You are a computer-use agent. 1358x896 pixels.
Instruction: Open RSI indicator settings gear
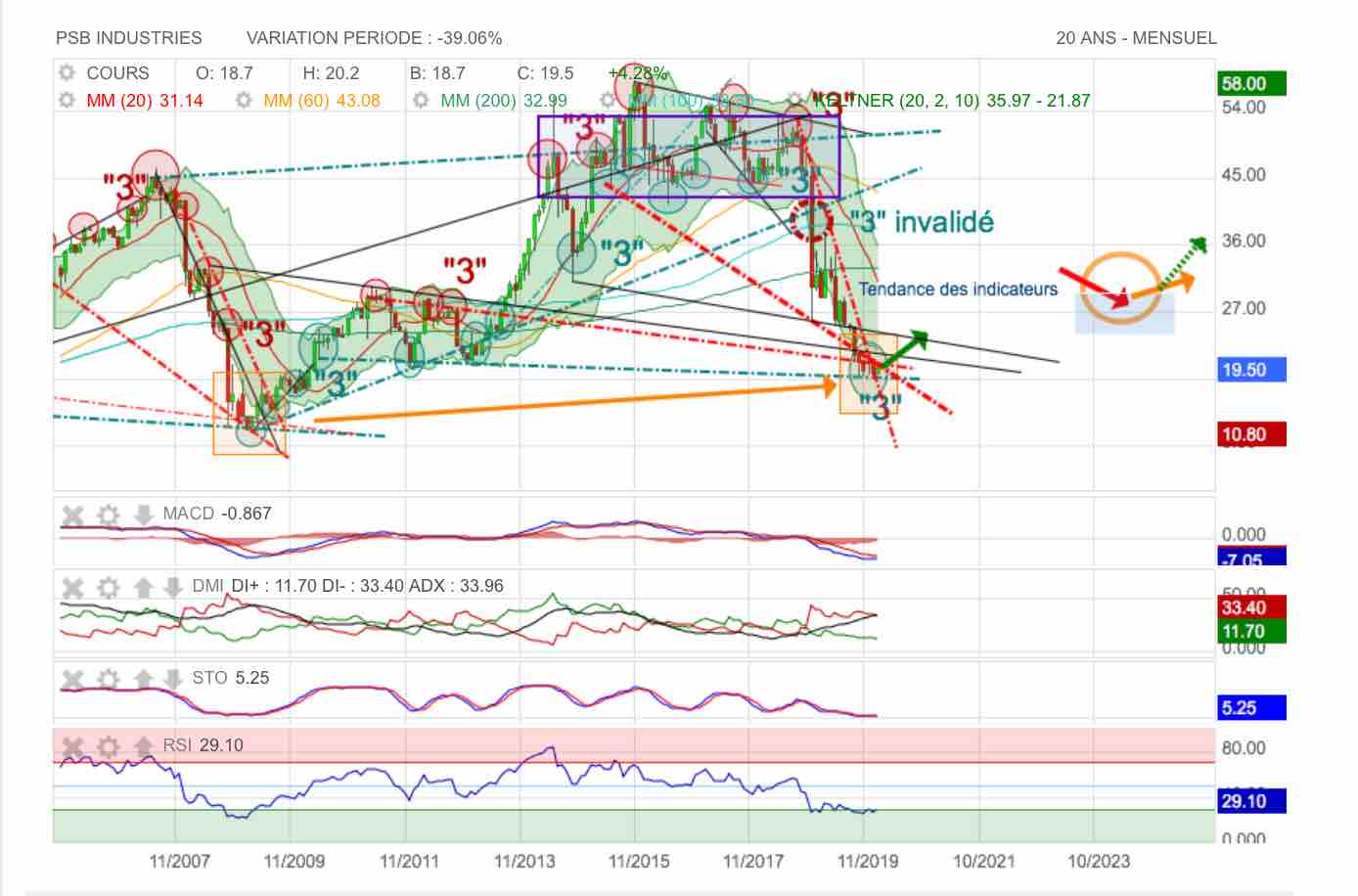(x=109, y=746)
